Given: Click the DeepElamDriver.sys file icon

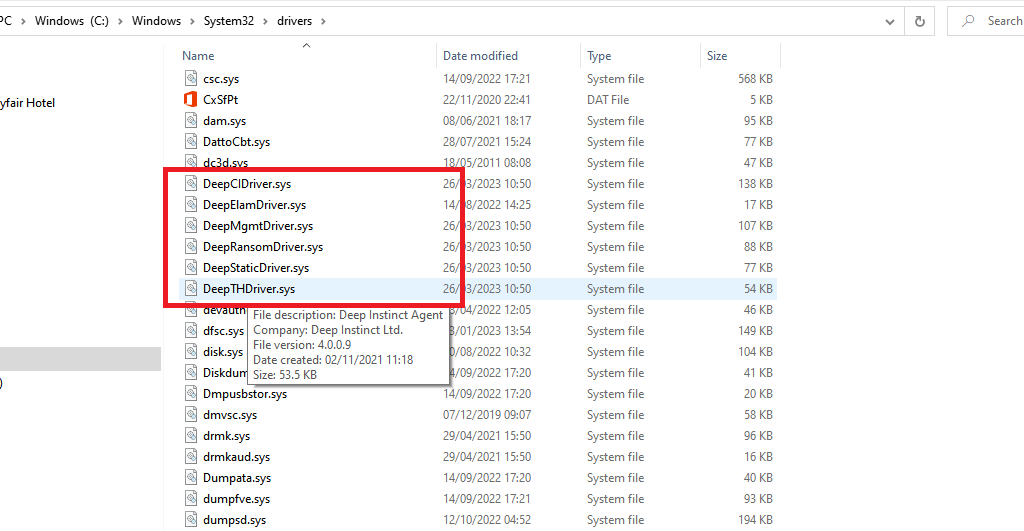Looking at the screenshot, I should pyautogui.click(x=191, y=204).
